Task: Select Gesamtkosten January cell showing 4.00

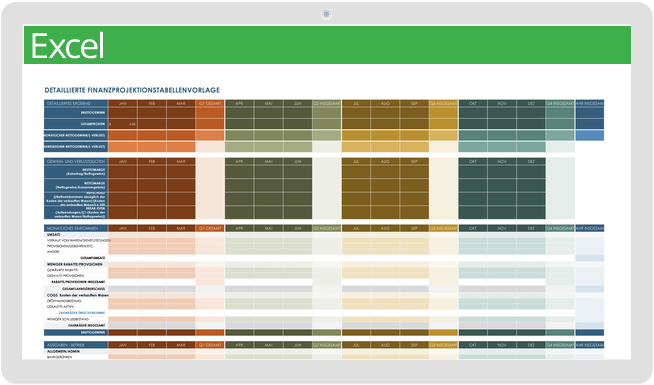Action: click(x=123, y=124)
